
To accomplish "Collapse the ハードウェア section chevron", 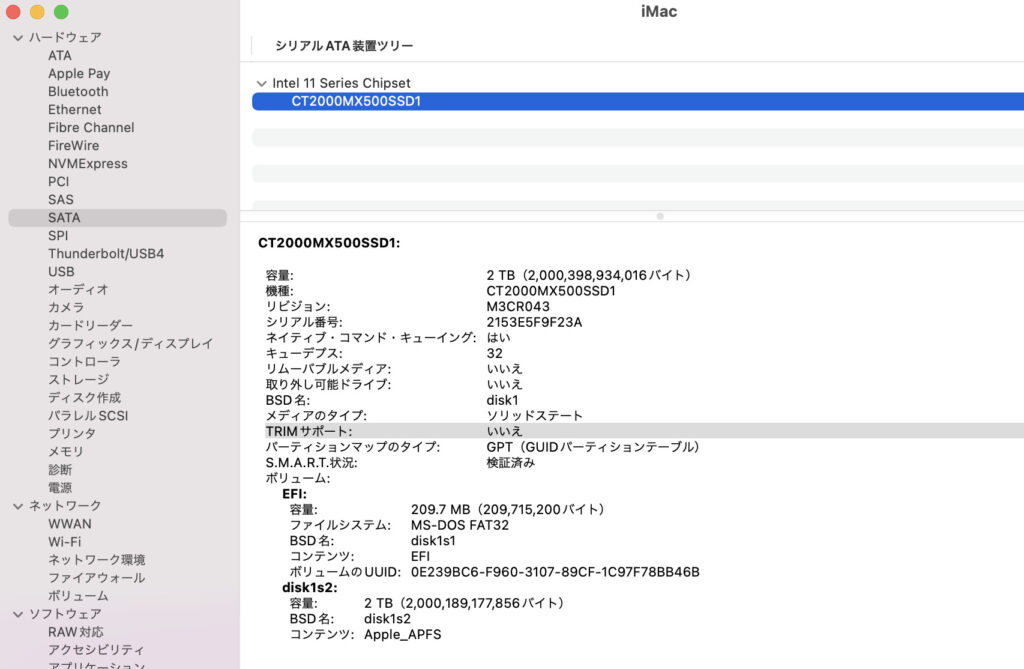I will click(x=18, y=38).
